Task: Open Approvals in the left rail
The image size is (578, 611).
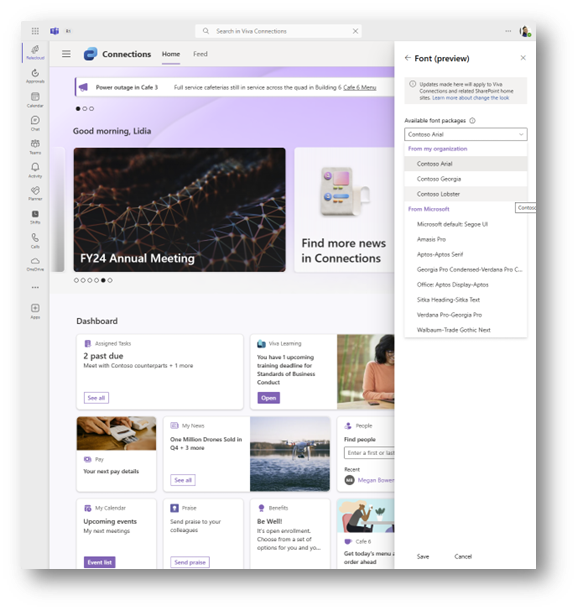Action: click(35, 76)
